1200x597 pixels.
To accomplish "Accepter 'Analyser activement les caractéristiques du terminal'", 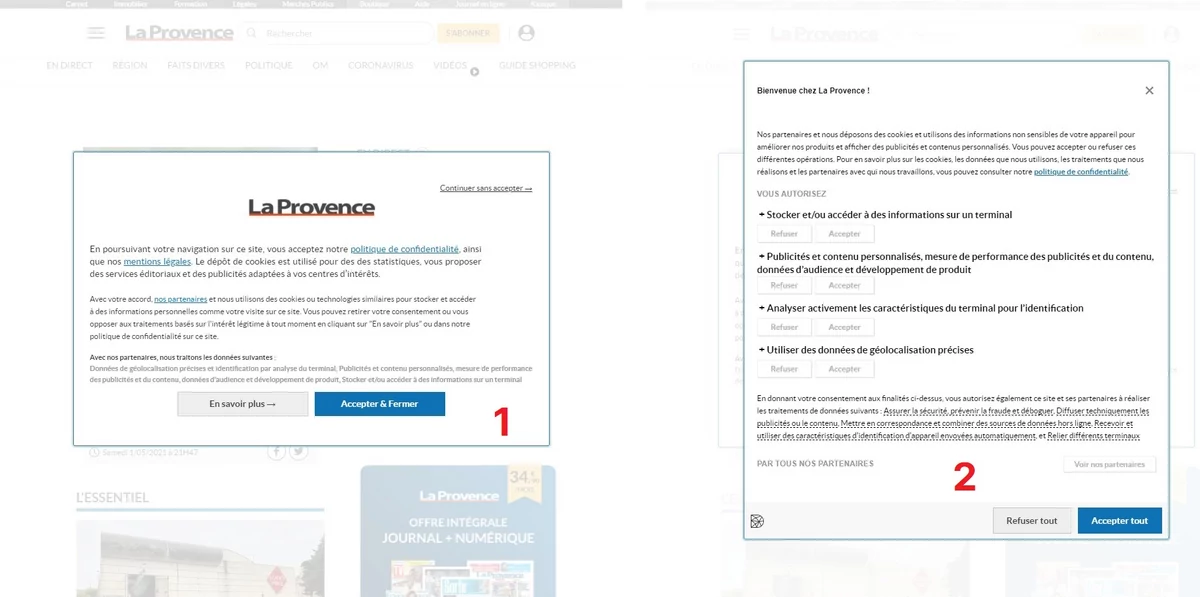I will [844, 327].
